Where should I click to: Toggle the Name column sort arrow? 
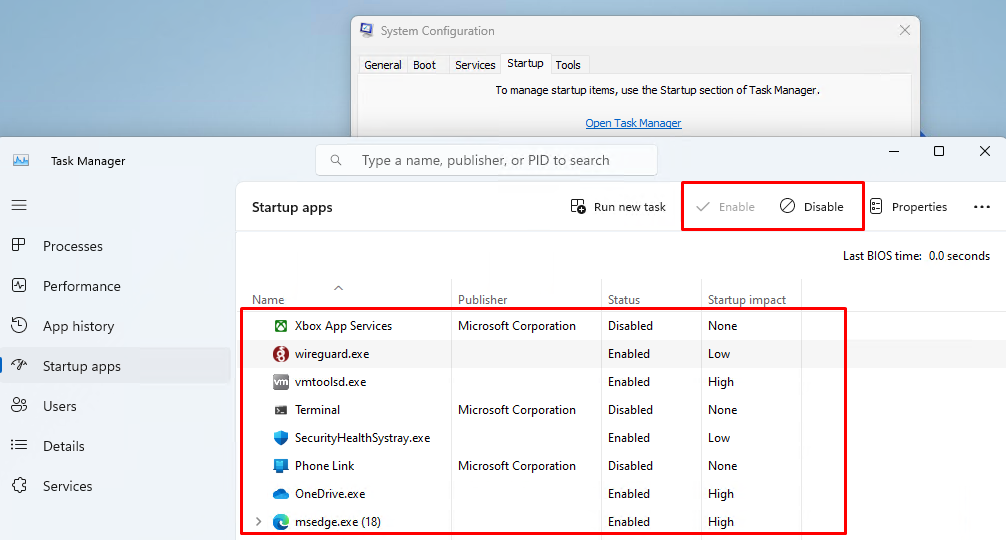(x=339, y=288)
